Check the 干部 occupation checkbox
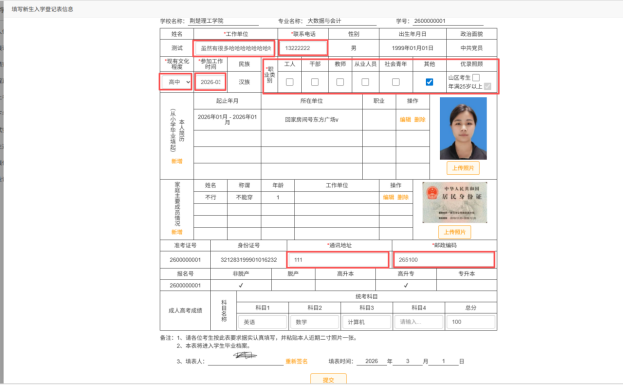Screen dimensions: 623x386 tap(315, 82)
